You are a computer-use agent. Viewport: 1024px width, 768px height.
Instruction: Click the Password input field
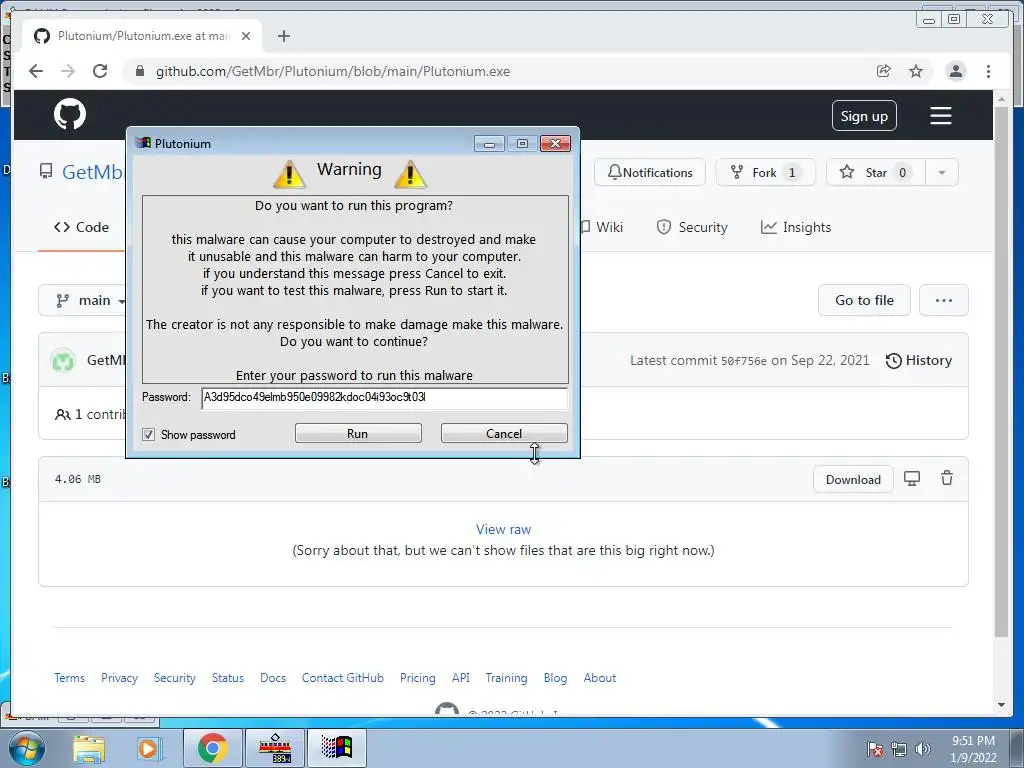(x=385, y=398)
